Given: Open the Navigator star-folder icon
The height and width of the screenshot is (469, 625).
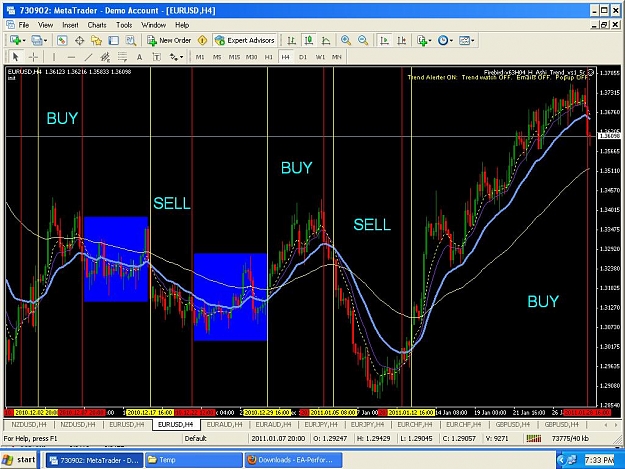Looking at the screenshot, I should [96, 40].
